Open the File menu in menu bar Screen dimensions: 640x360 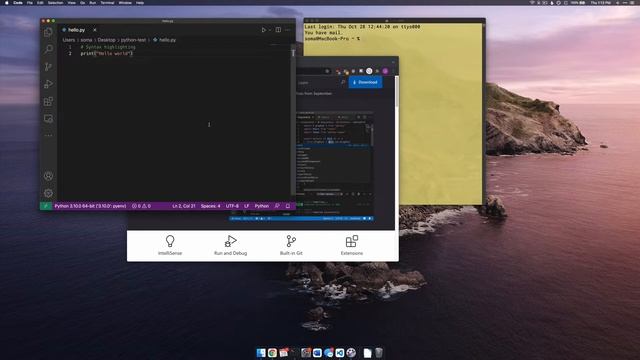[30, 2]
